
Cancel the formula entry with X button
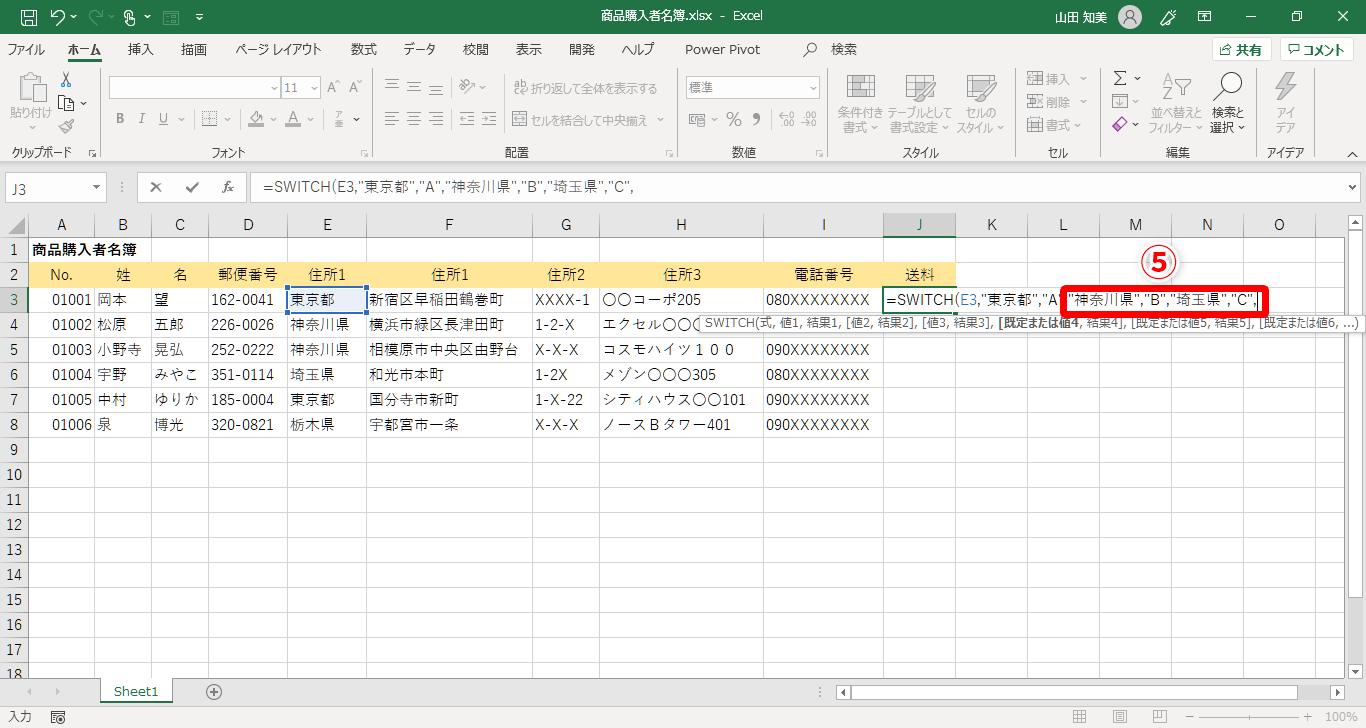(156, 187)
